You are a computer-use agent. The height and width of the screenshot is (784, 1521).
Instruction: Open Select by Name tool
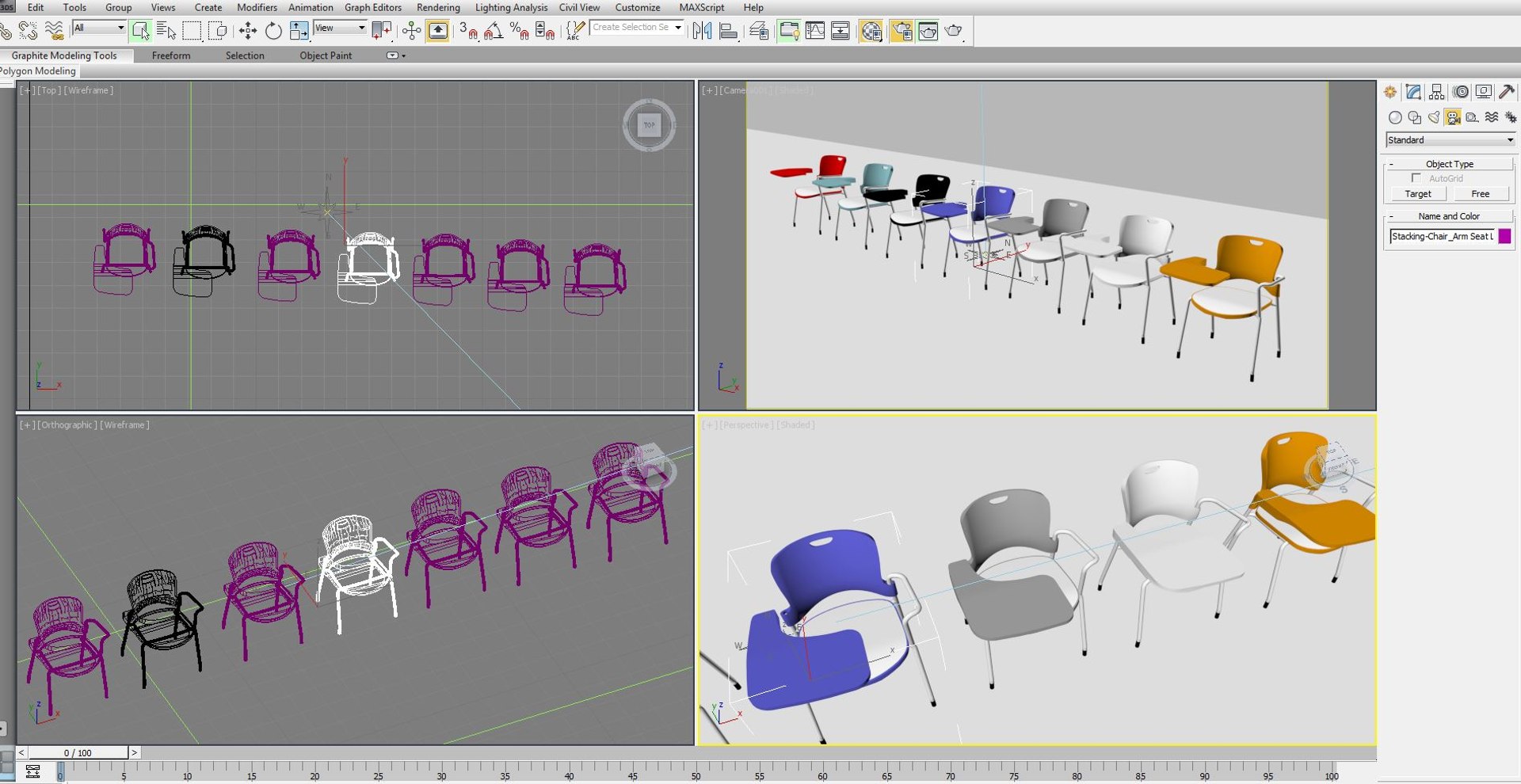coord(166,31)
